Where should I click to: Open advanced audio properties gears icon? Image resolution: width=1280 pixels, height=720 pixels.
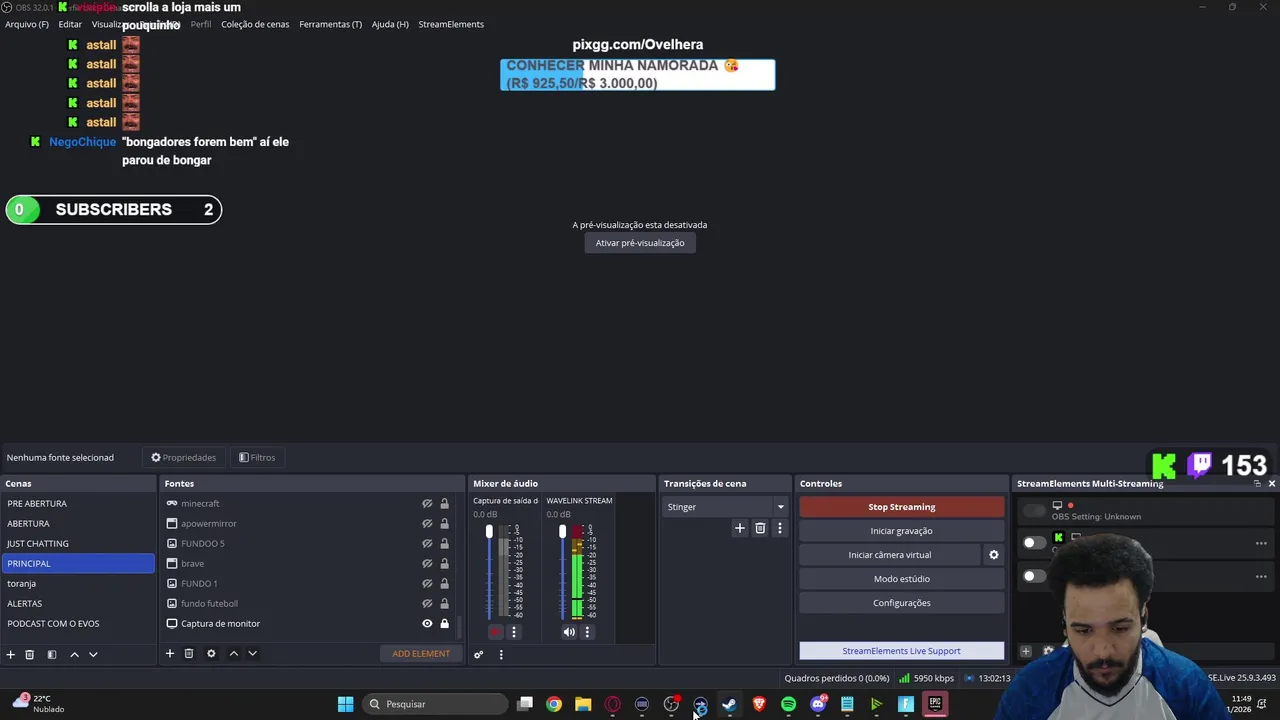[479, 654]
